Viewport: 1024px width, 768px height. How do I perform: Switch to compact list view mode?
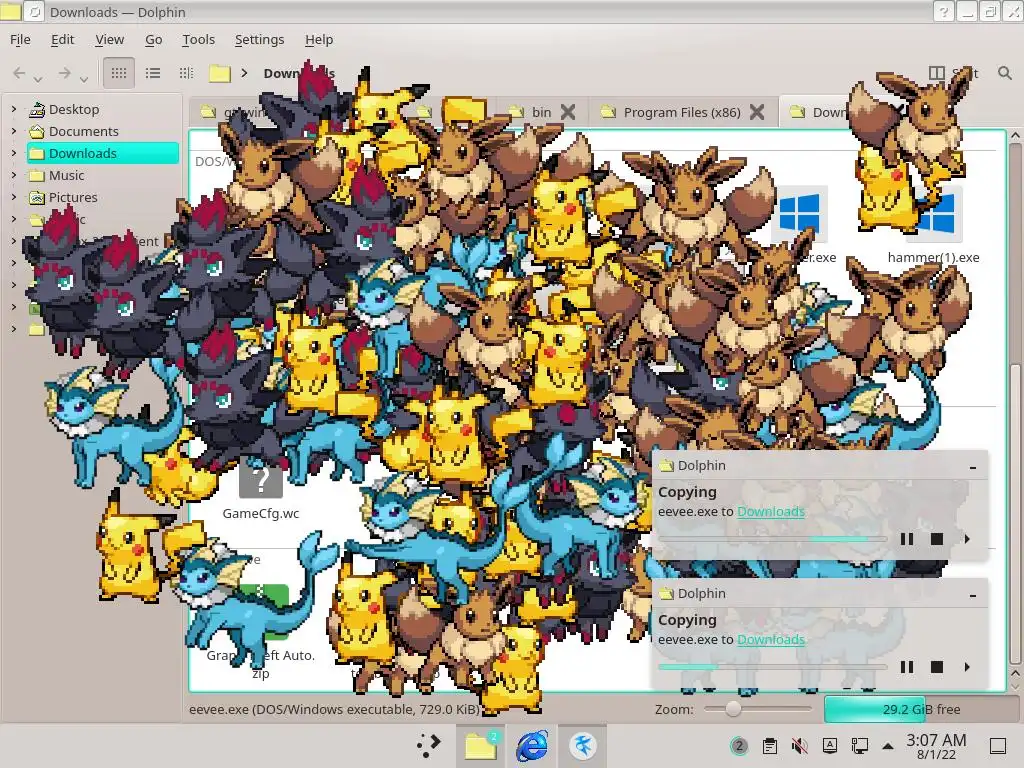click(x=153, y=72)
